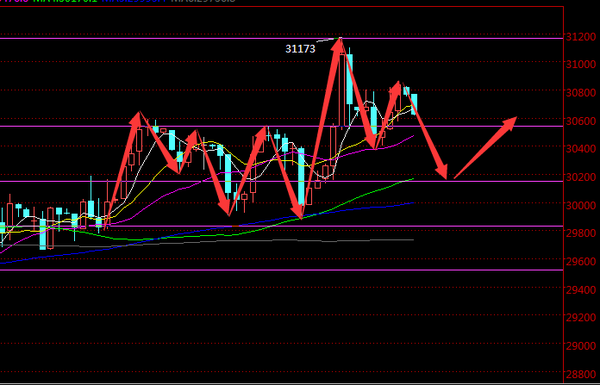Screen dimensions: 600x385
Task: Select the 31200 price axis label
Action: coord(580,37)
